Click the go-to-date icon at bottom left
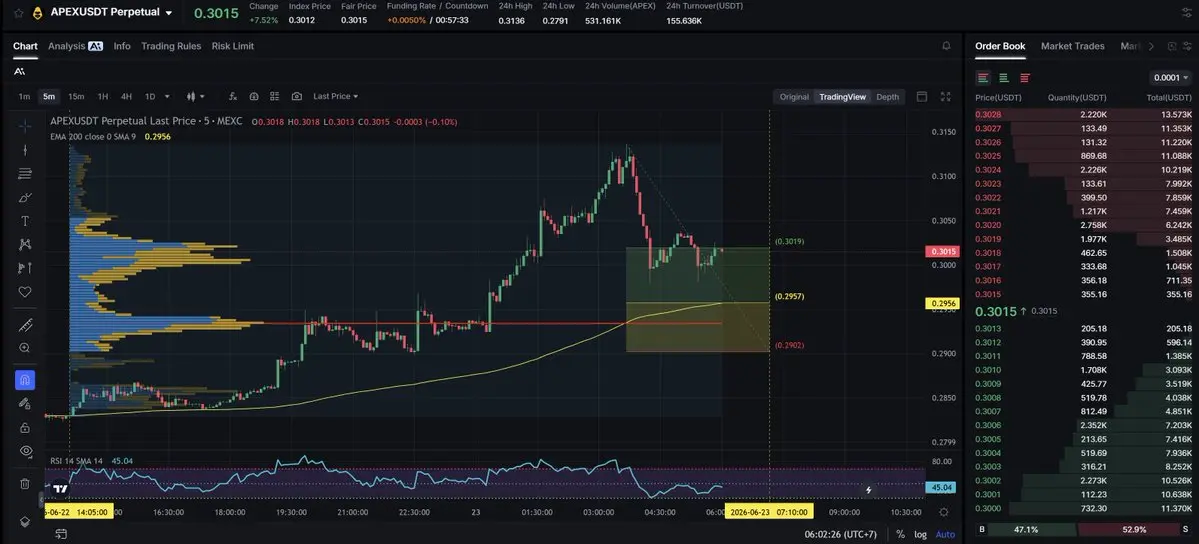Viewport: 1199px width, 544px height. tap(61, 534)
